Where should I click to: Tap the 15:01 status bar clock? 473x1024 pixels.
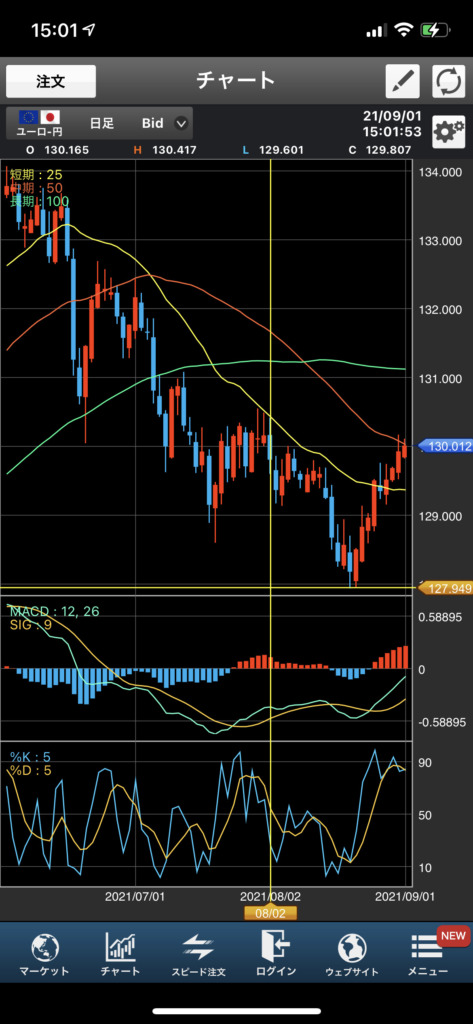click(54, 30)
